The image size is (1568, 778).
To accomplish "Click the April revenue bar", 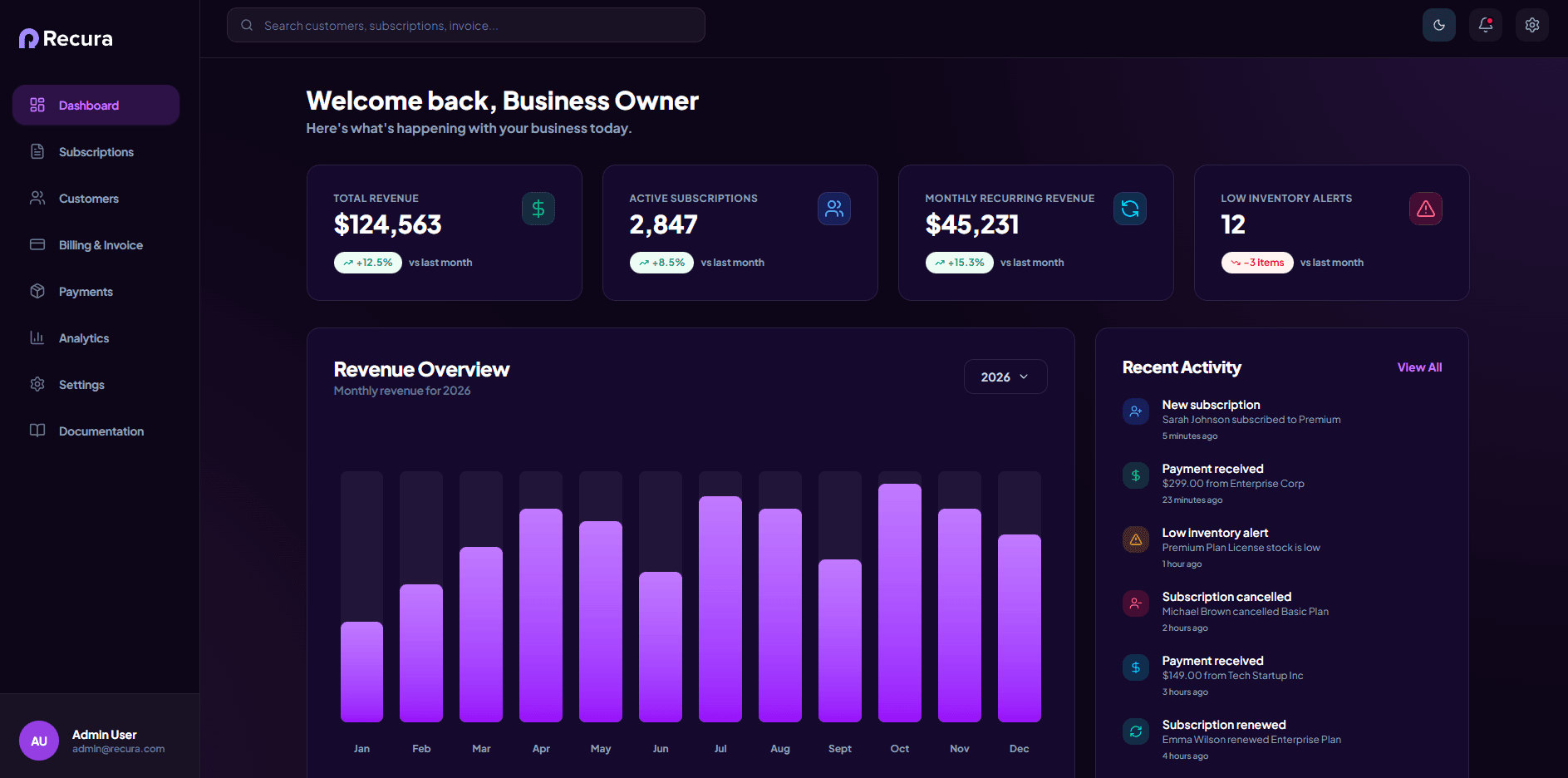I will 541,615.
